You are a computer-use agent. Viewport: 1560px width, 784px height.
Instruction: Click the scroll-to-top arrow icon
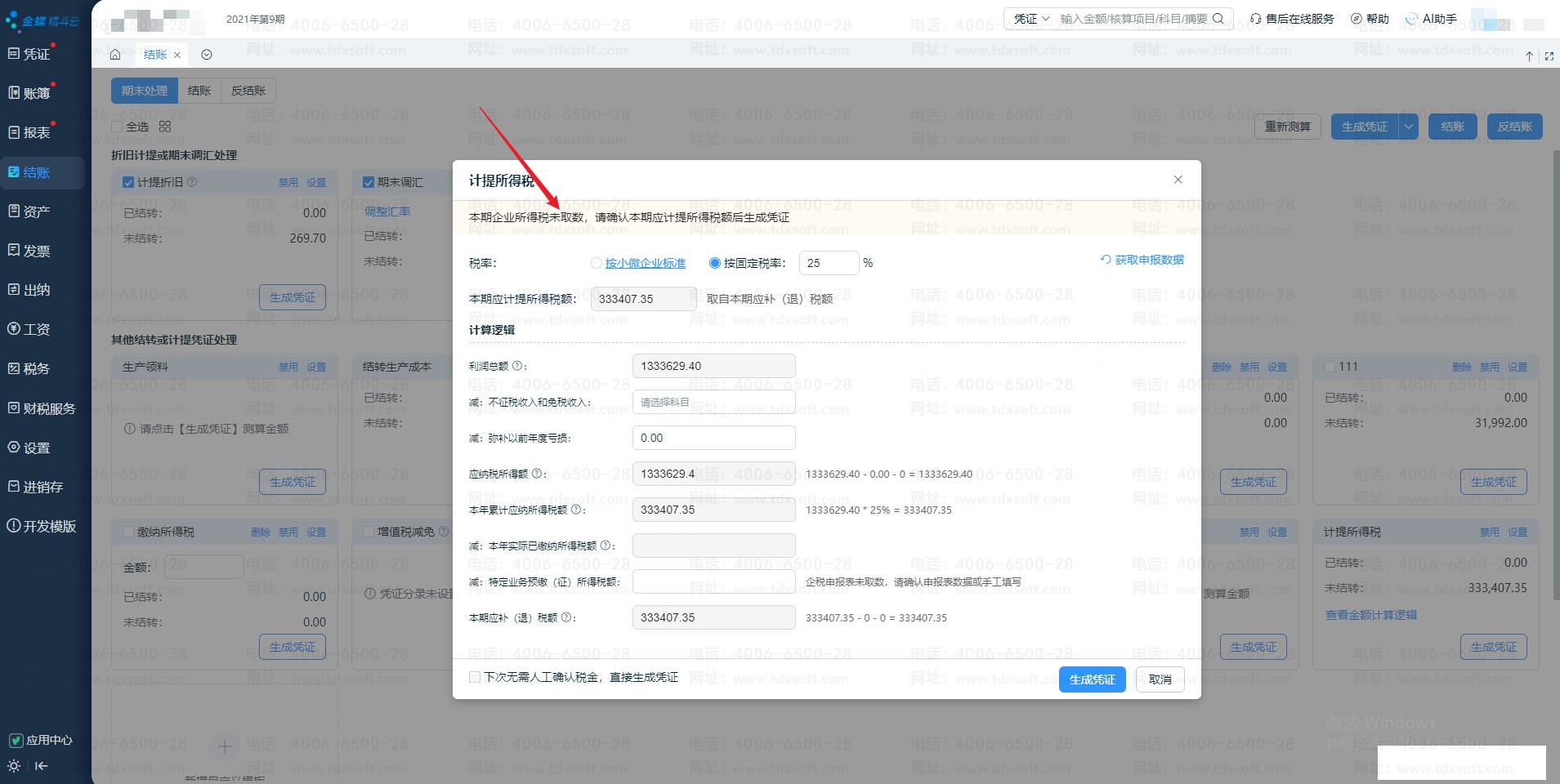(x=1529, y=56)
